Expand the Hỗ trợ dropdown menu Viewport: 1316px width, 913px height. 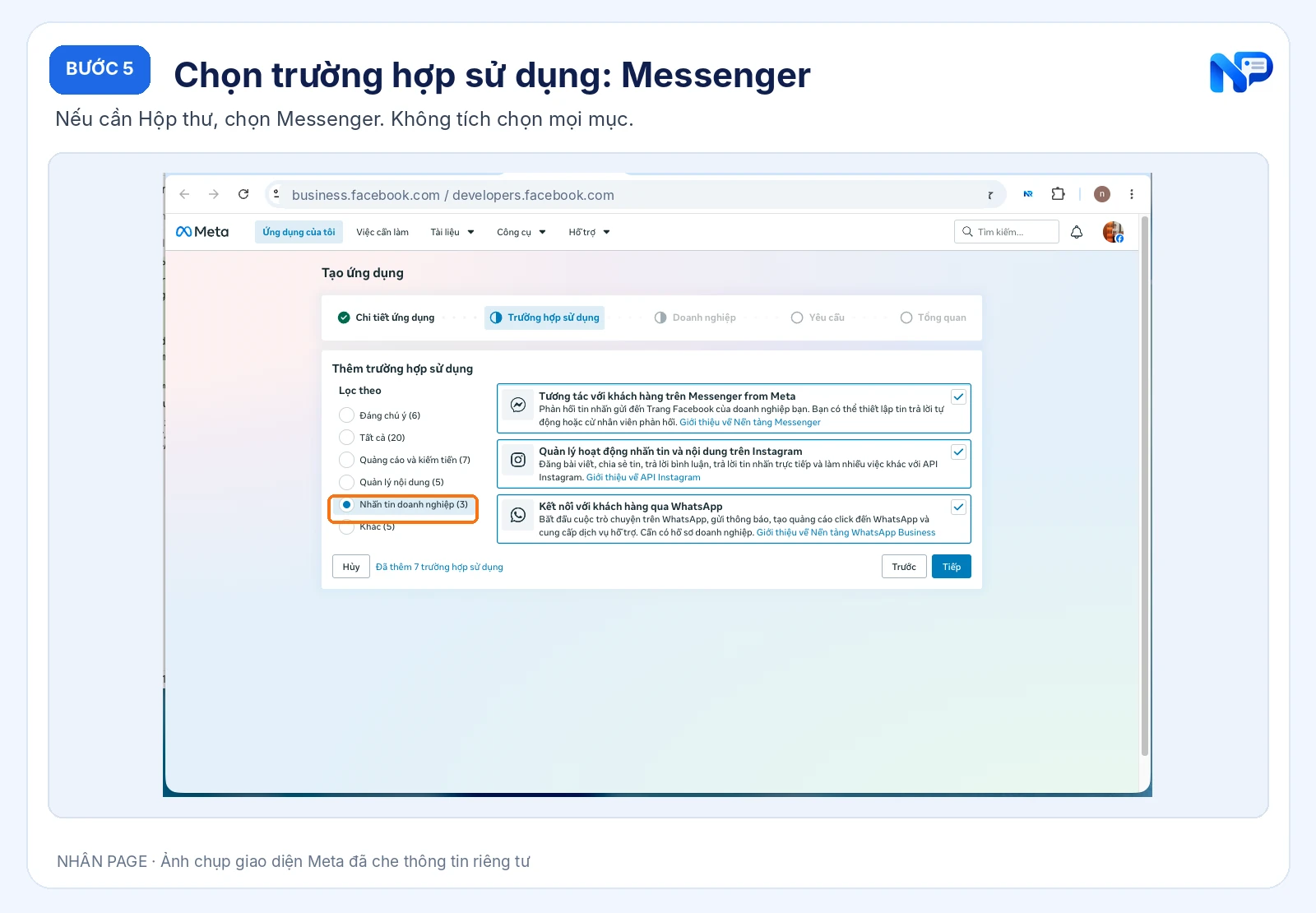tap(589, 232)
